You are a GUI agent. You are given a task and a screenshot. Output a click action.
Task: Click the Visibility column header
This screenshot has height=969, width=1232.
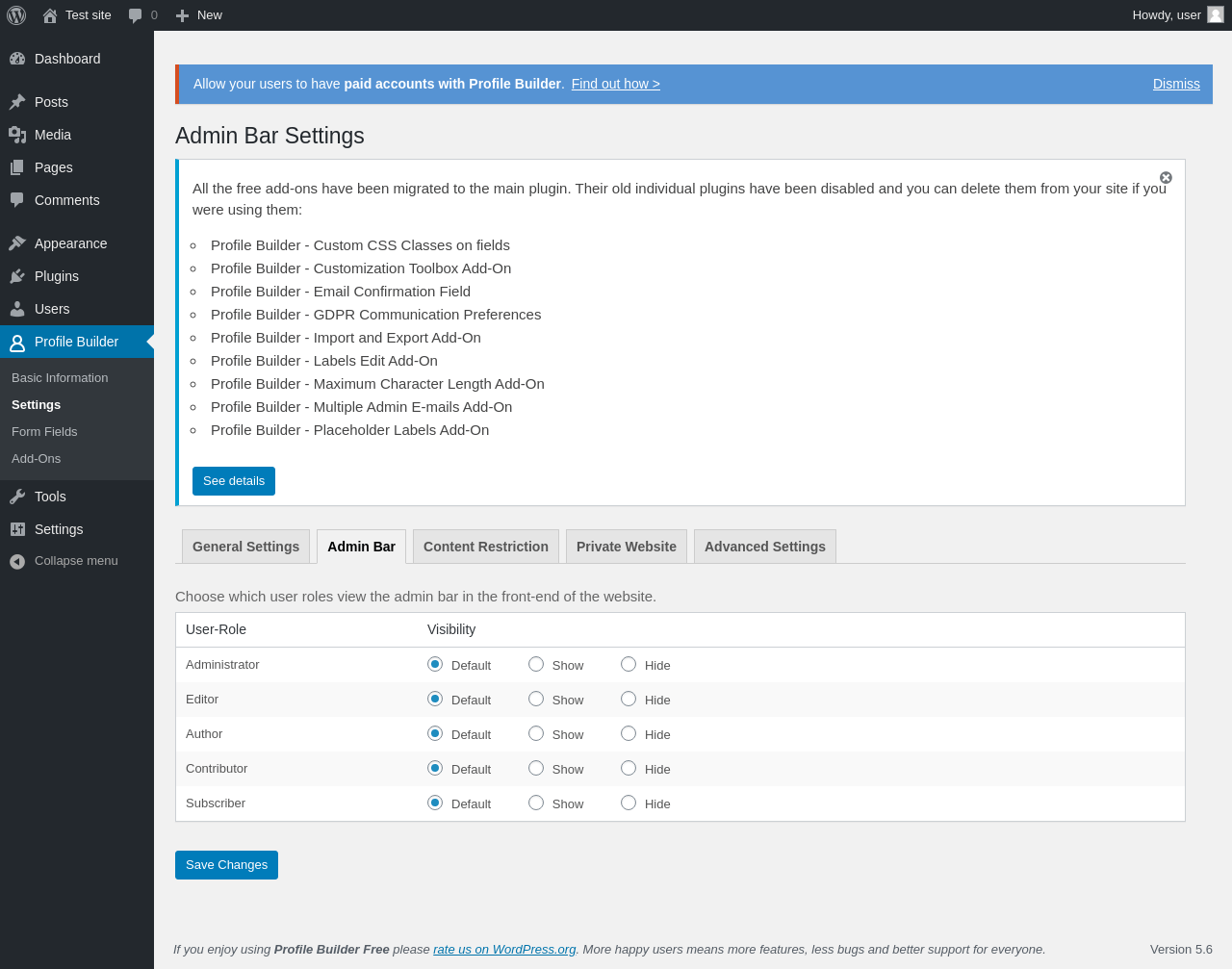[x=451, y=629]
